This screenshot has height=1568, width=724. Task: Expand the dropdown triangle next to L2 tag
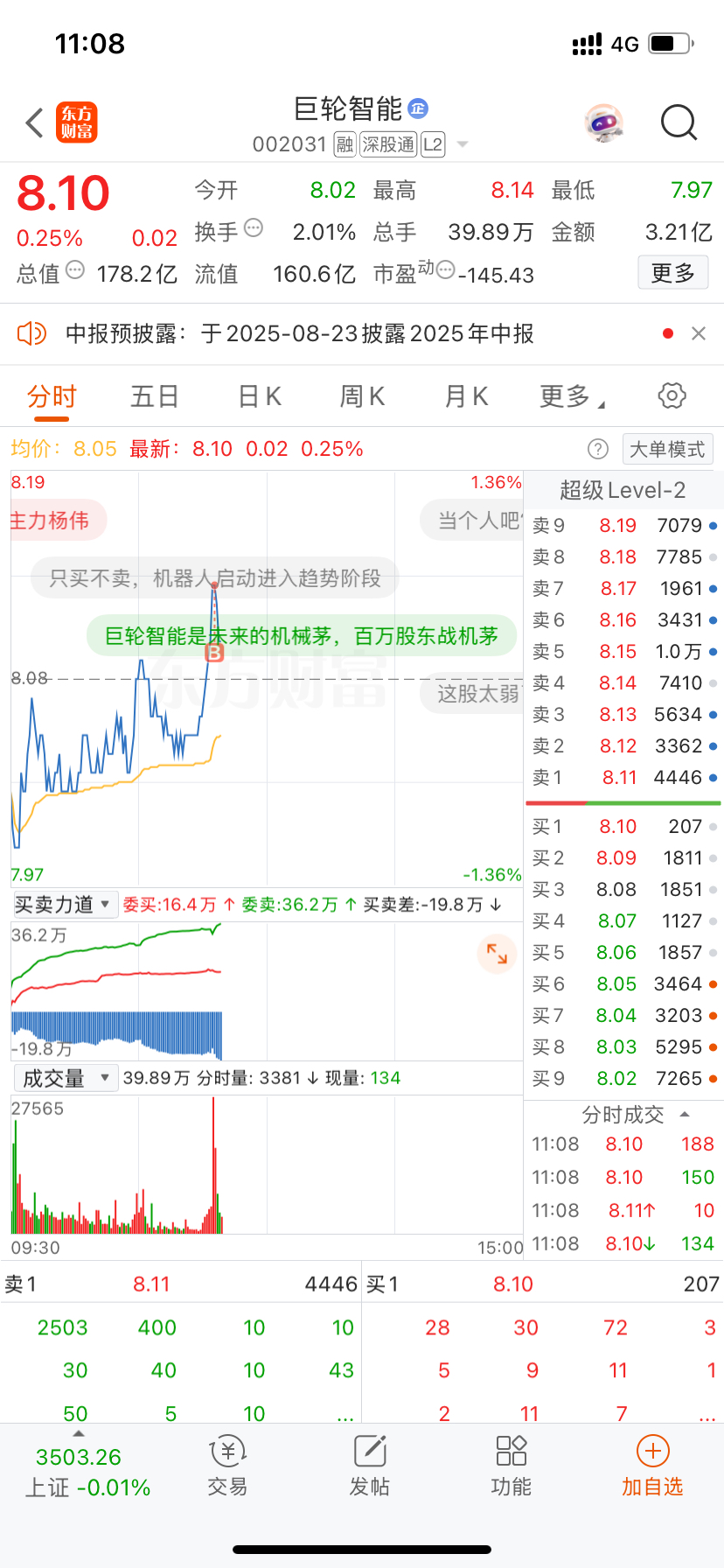[x=463, y=145]
